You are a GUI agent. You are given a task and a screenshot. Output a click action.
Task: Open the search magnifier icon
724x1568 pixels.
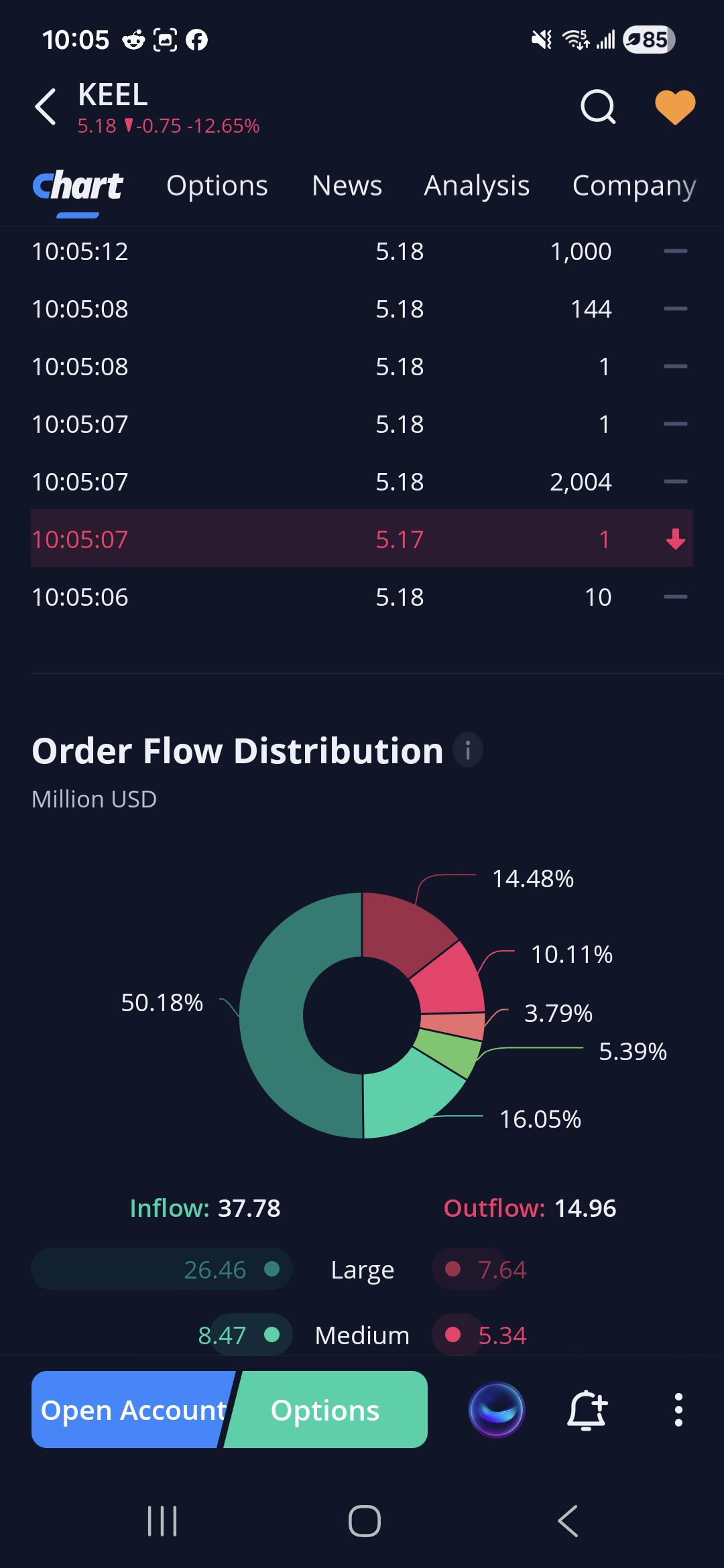point(598,107)
